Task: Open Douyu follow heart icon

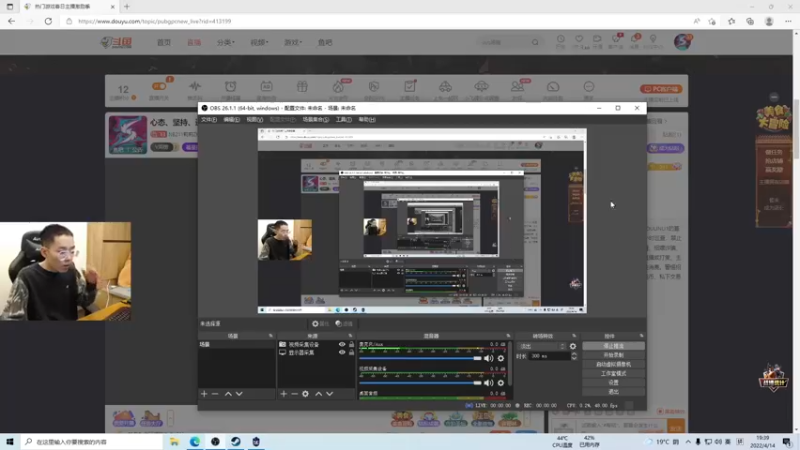Action: coord(579,39)
